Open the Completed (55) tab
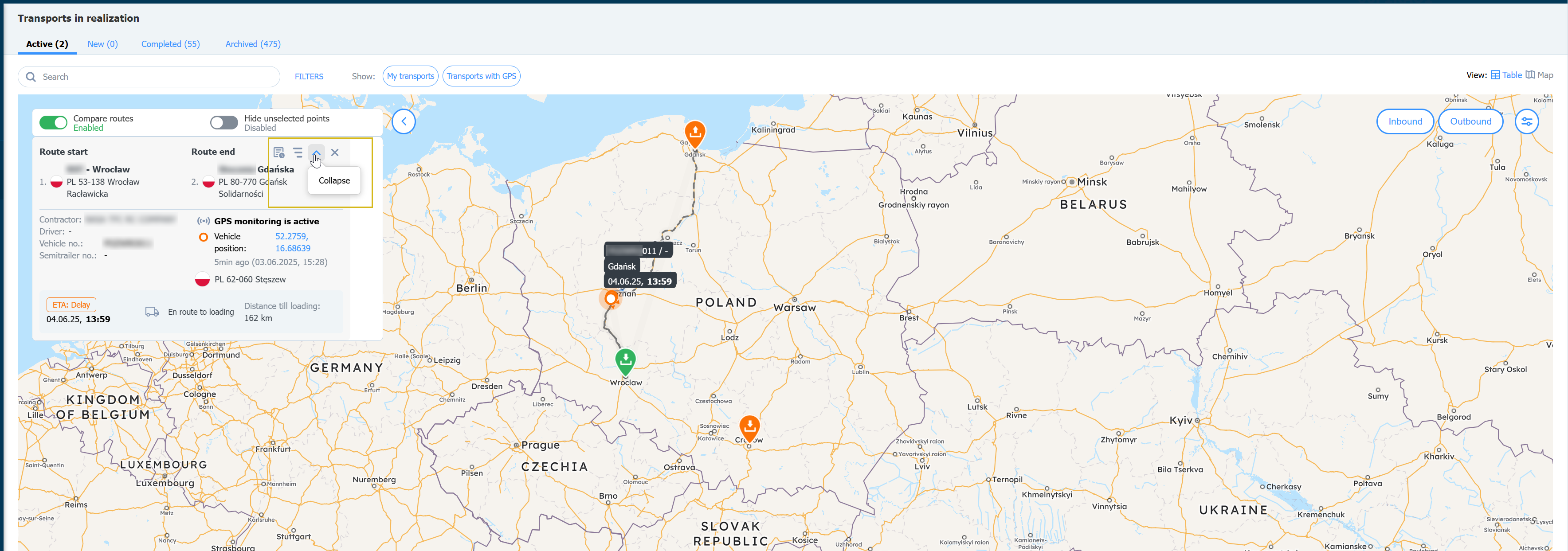Image resolution: width=1568 pixels, height=551 pixels. pyautogui.click(x=170, y=44)
